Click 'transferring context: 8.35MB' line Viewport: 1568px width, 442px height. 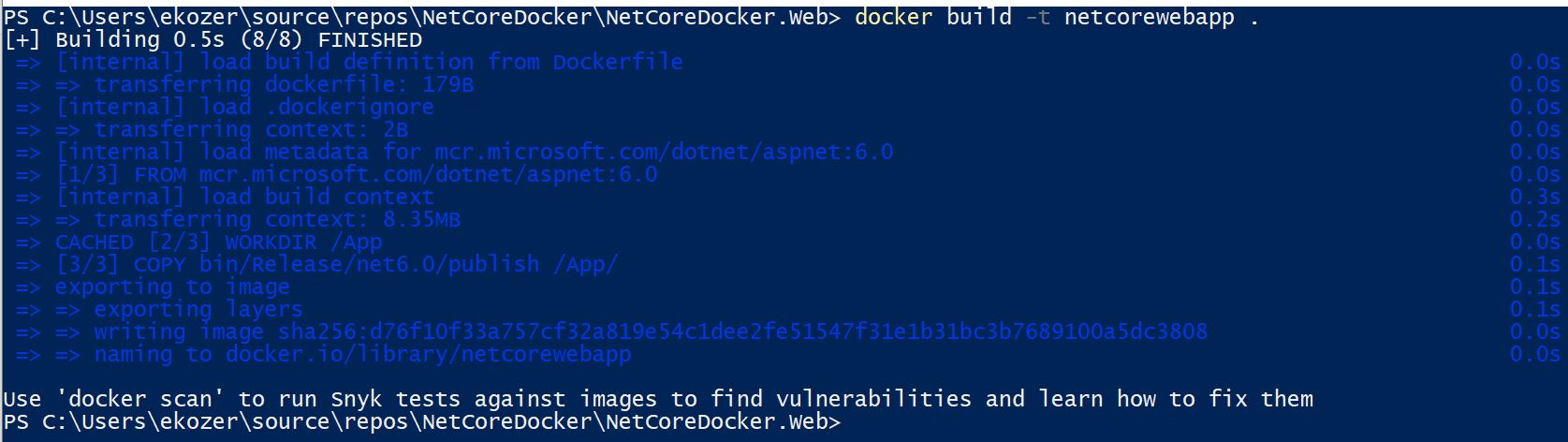pyautogui.click(x=277, y=219)
